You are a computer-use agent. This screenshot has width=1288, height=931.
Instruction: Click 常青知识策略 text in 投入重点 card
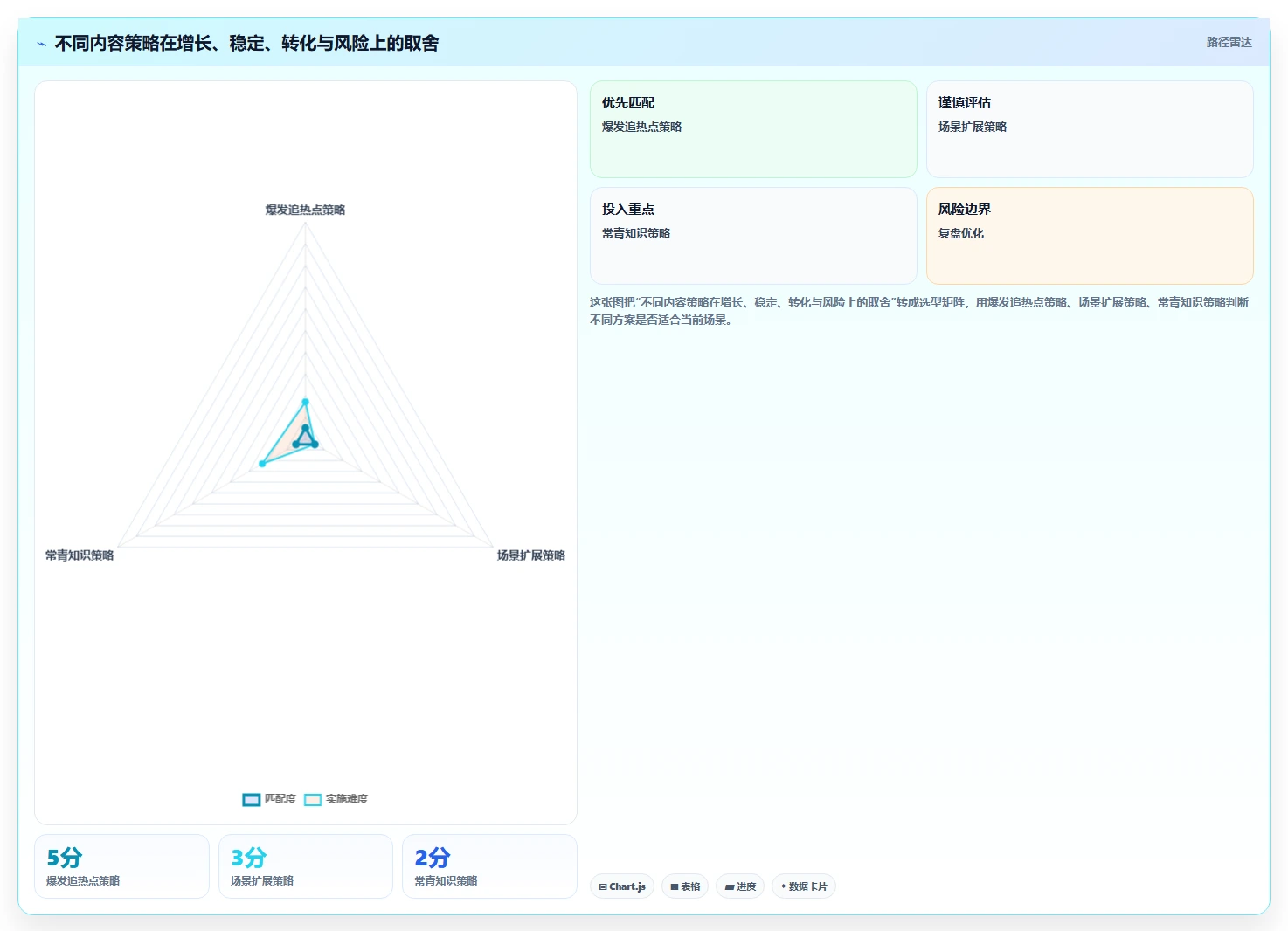coord(636,233)
